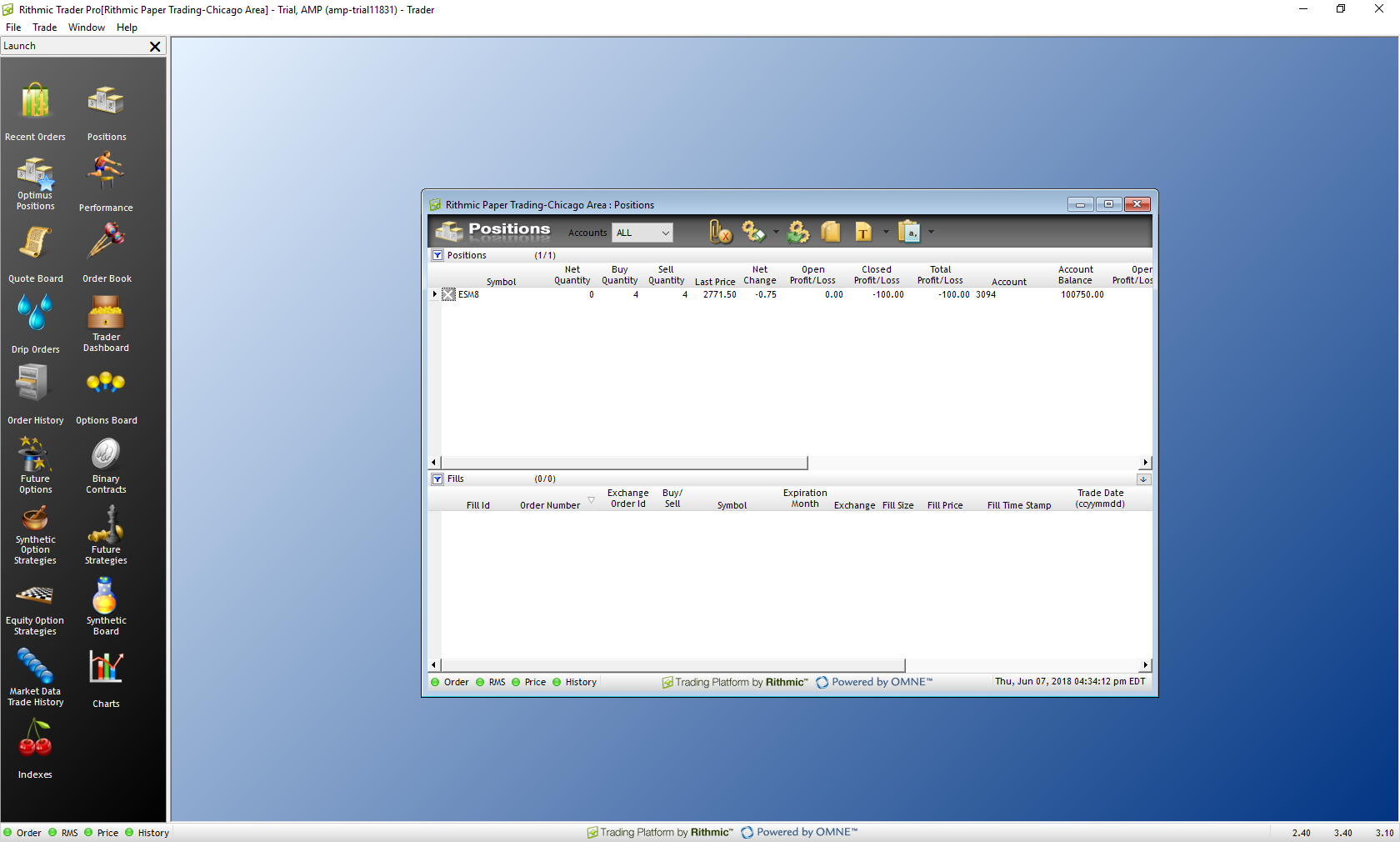The height and width of the screenshot is (842, 1400).
Task: Open the File menu
Action: click(13, 28)
